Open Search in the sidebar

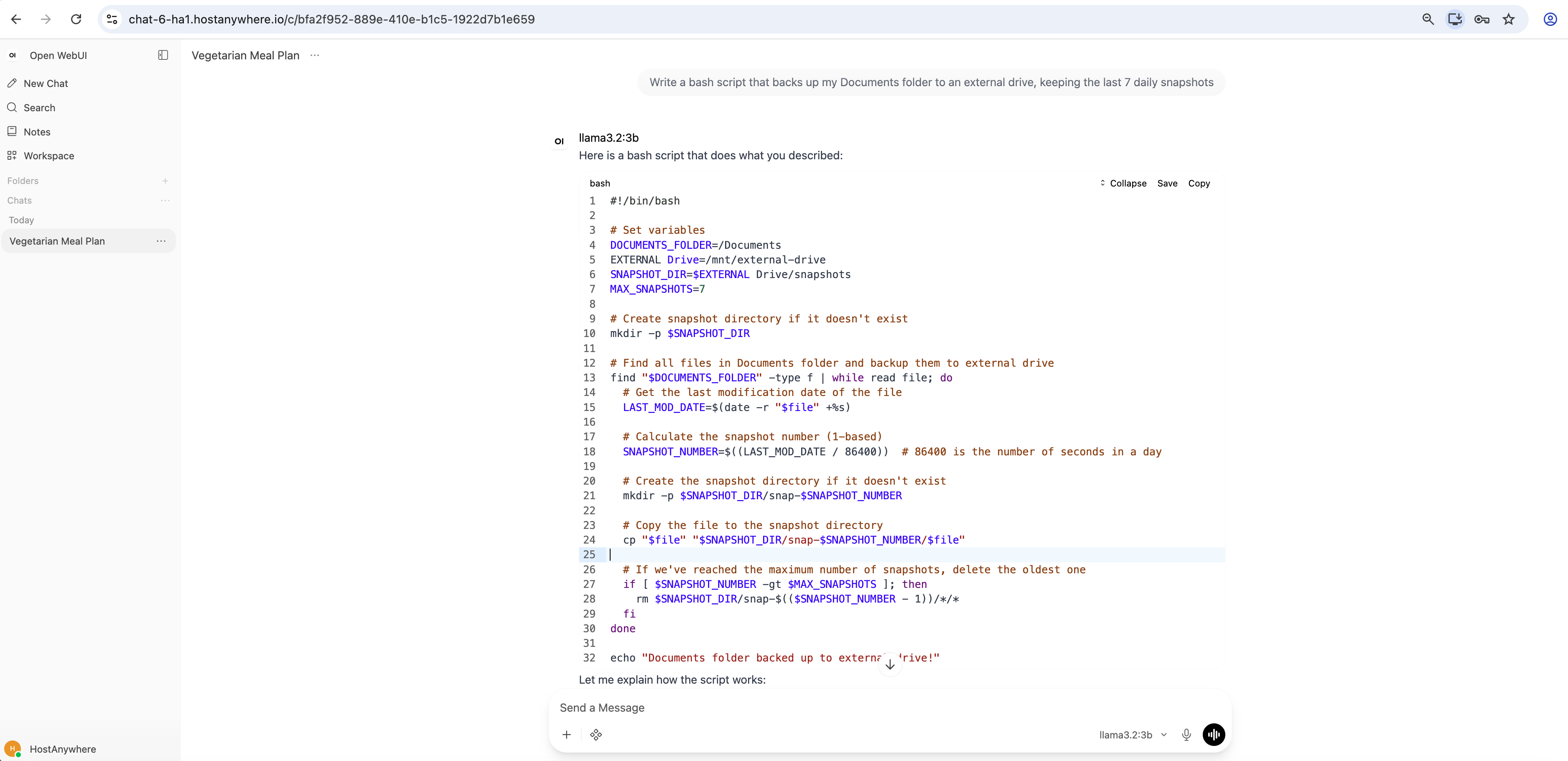coord(40,108)
